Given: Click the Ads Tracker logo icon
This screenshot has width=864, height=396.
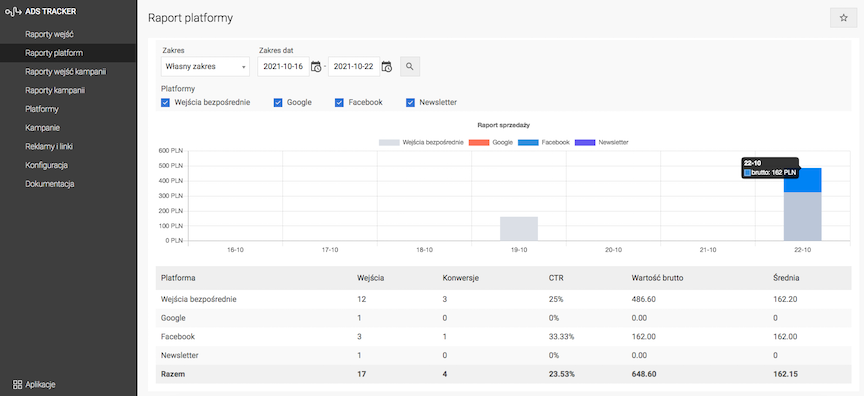Looking at the screenshot, I should (13, 11).
